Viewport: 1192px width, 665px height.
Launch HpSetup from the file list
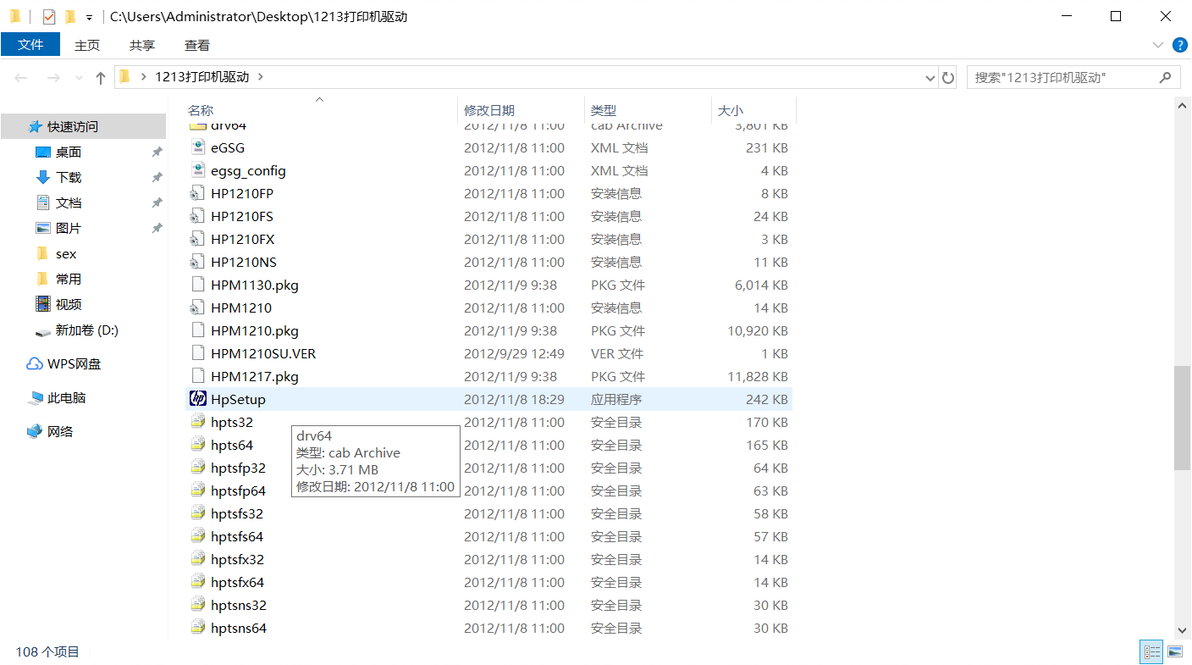(237, 398)
